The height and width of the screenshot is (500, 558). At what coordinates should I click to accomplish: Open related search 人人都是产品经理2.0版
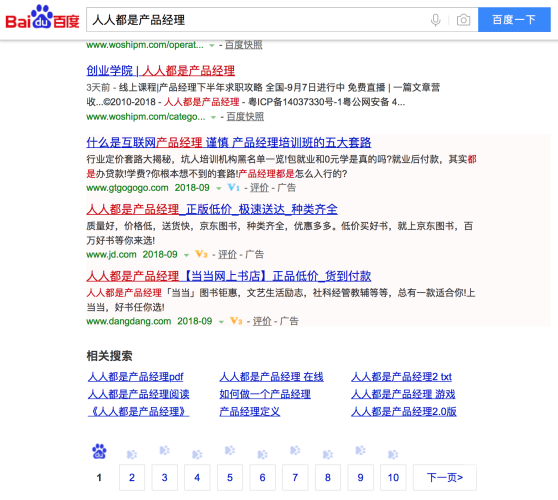coord(404,411)
